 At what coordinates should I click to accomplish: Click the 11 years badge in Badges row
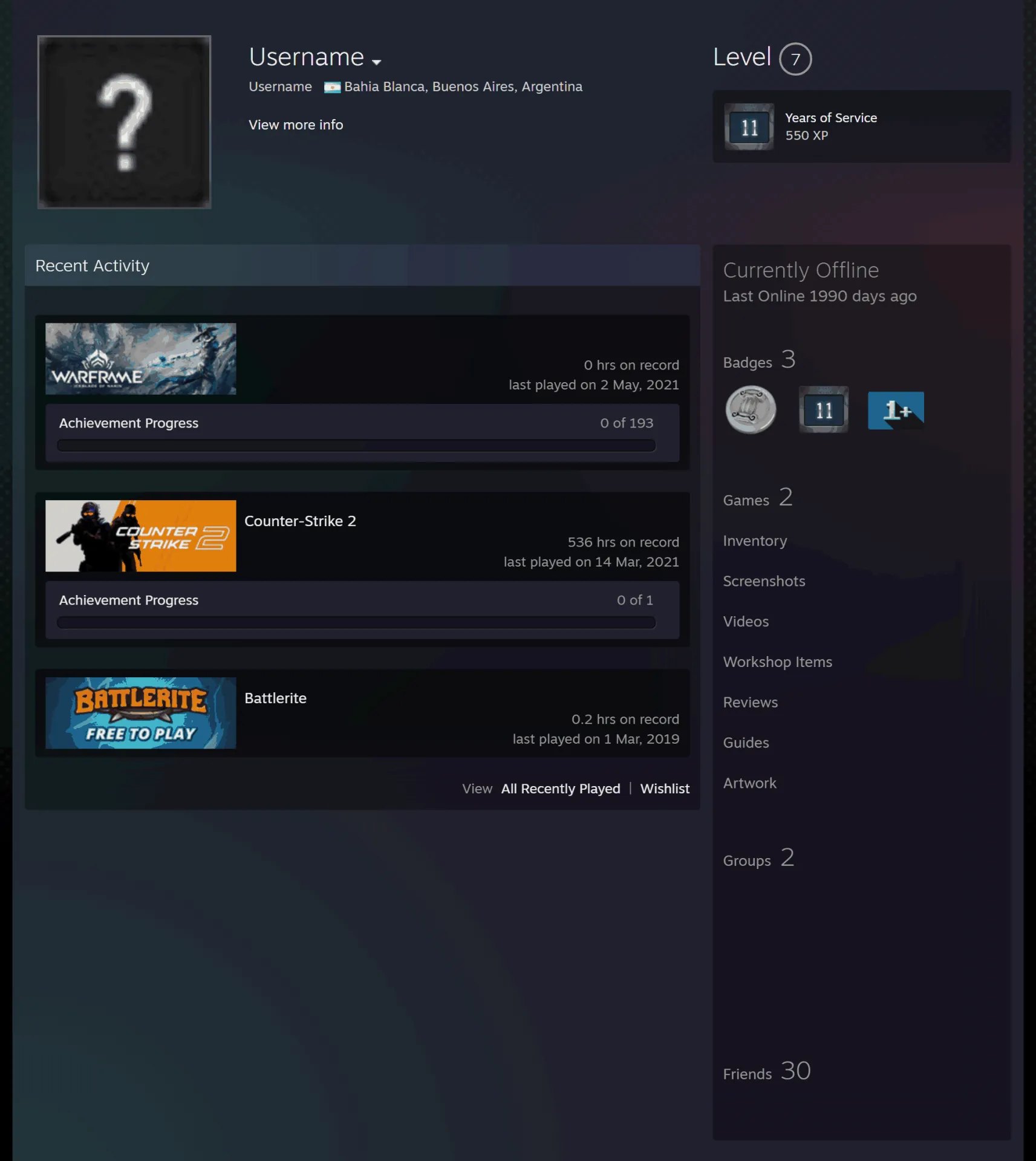pos(824,410)
